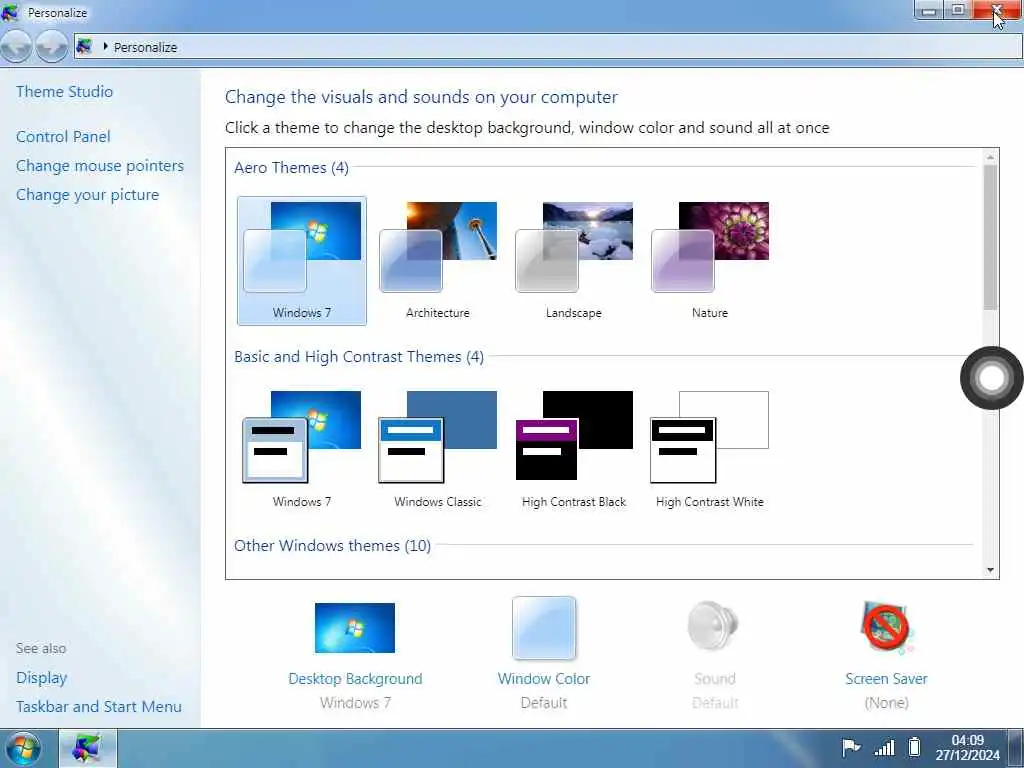This screenshot has width=1024, height=768.
Task: Minimize the Personalize window
Action: [929, 10]
